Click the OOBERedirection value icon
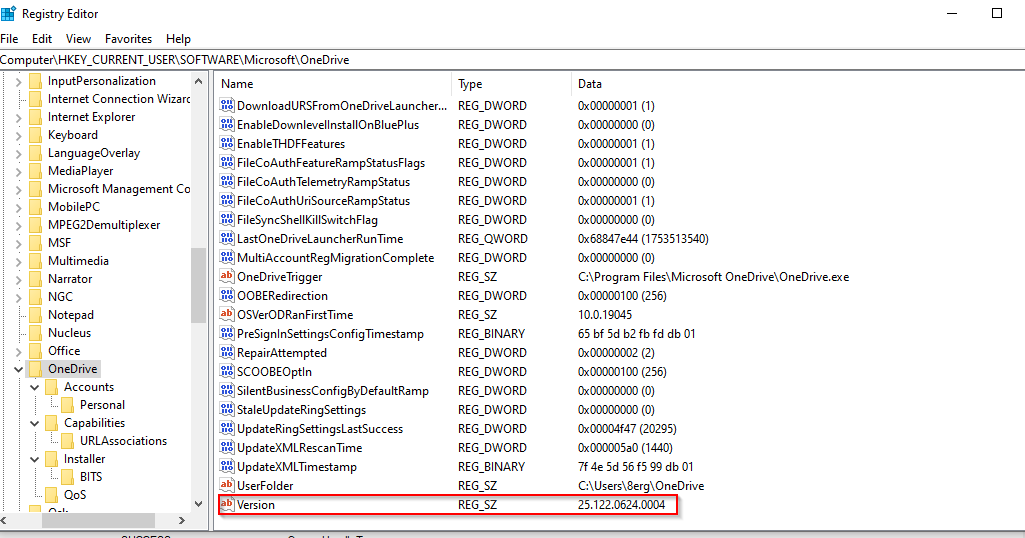The width and height of the screenshot is (1025, 538). [x=227, y=295]
